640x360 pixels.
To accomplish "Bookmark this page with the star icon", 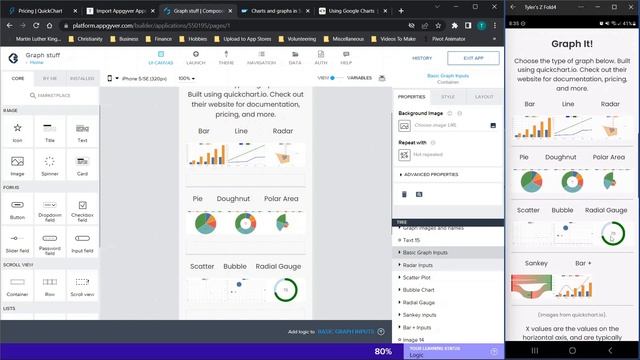I will point(438,26).
